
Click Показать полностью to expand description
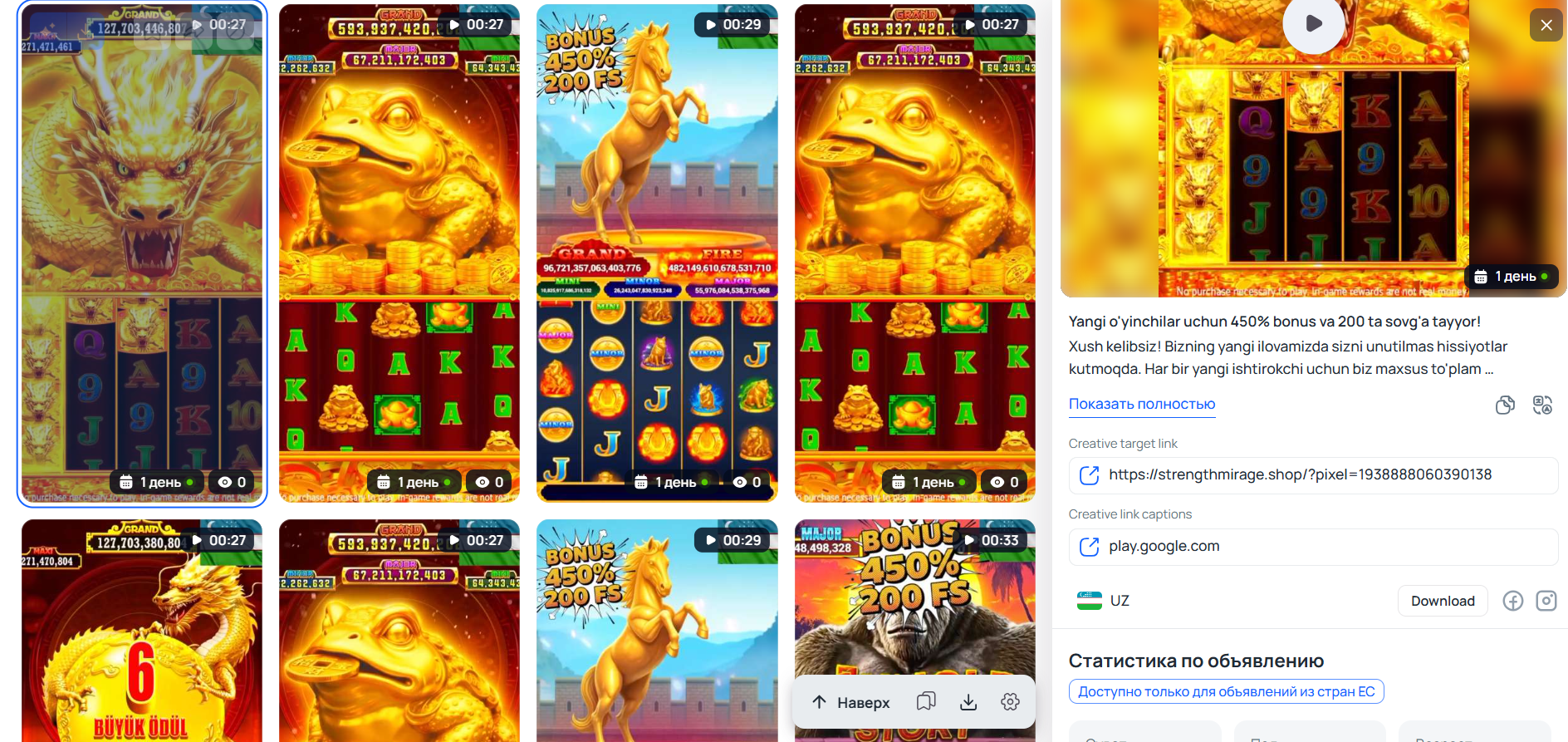1142,404
